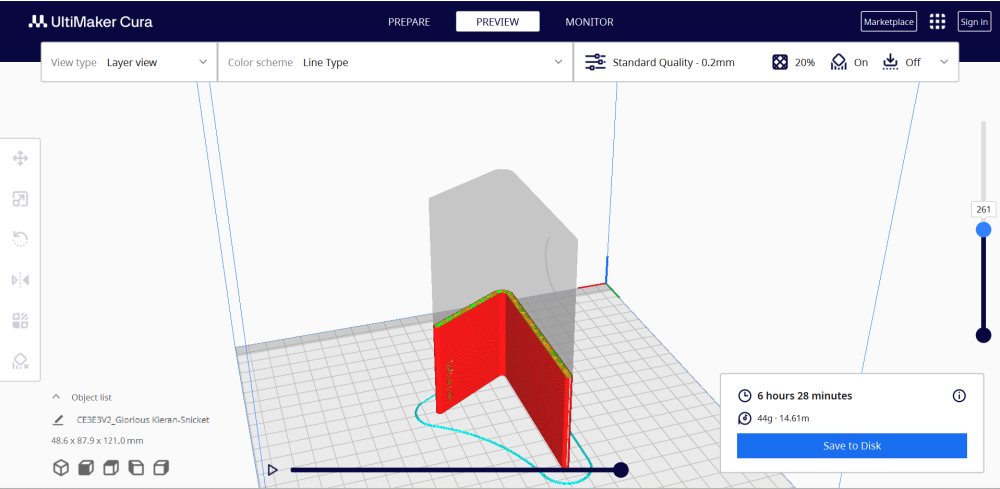
Task: Select the Scale tool in sidebar
Action: [20, 199]
